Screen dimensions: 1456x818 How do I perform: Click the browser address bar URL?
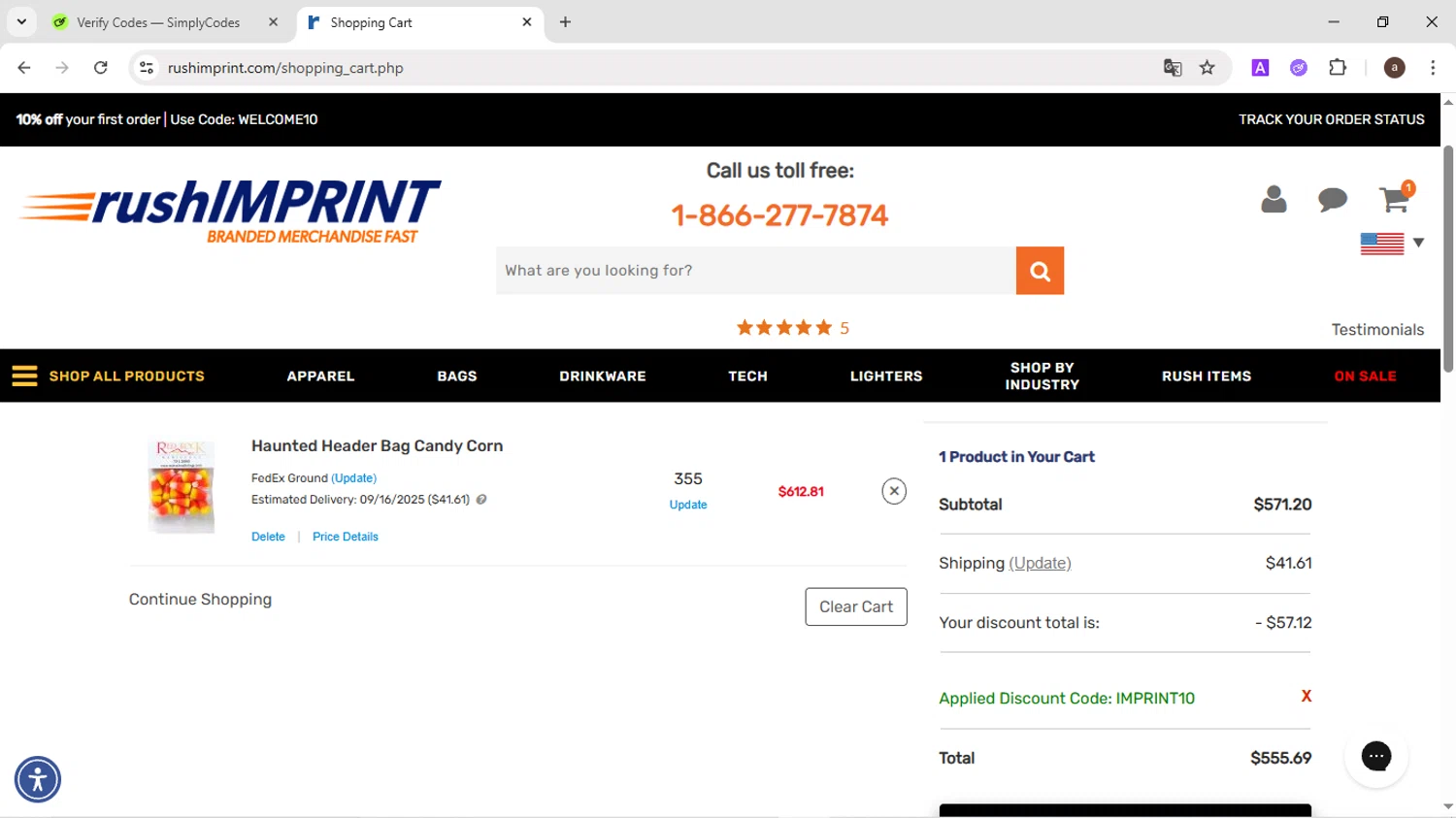click(x=285, y=68)
